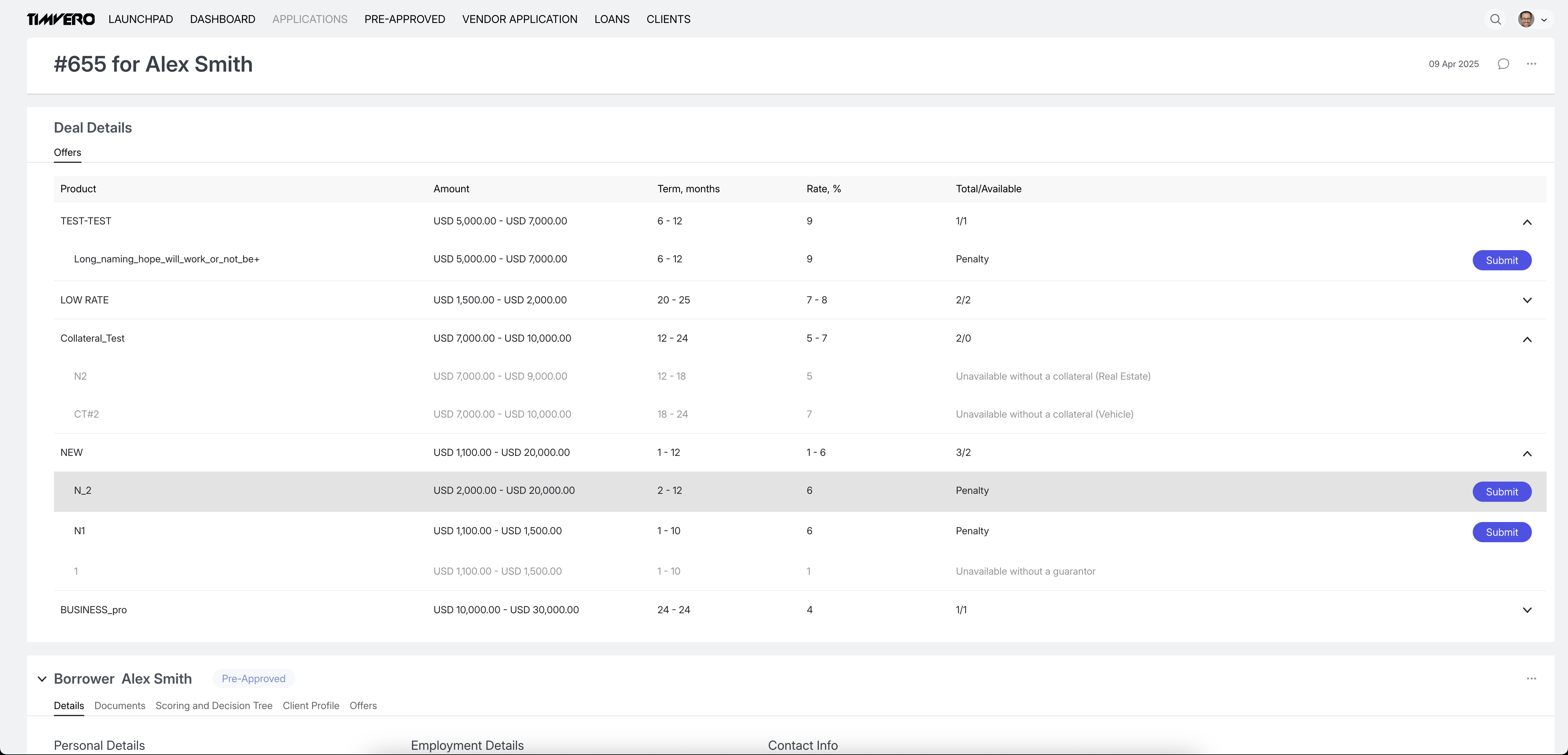The image size is (1568, 755).
Task: Open the Client Profile tab
Action: click(311, 706)
